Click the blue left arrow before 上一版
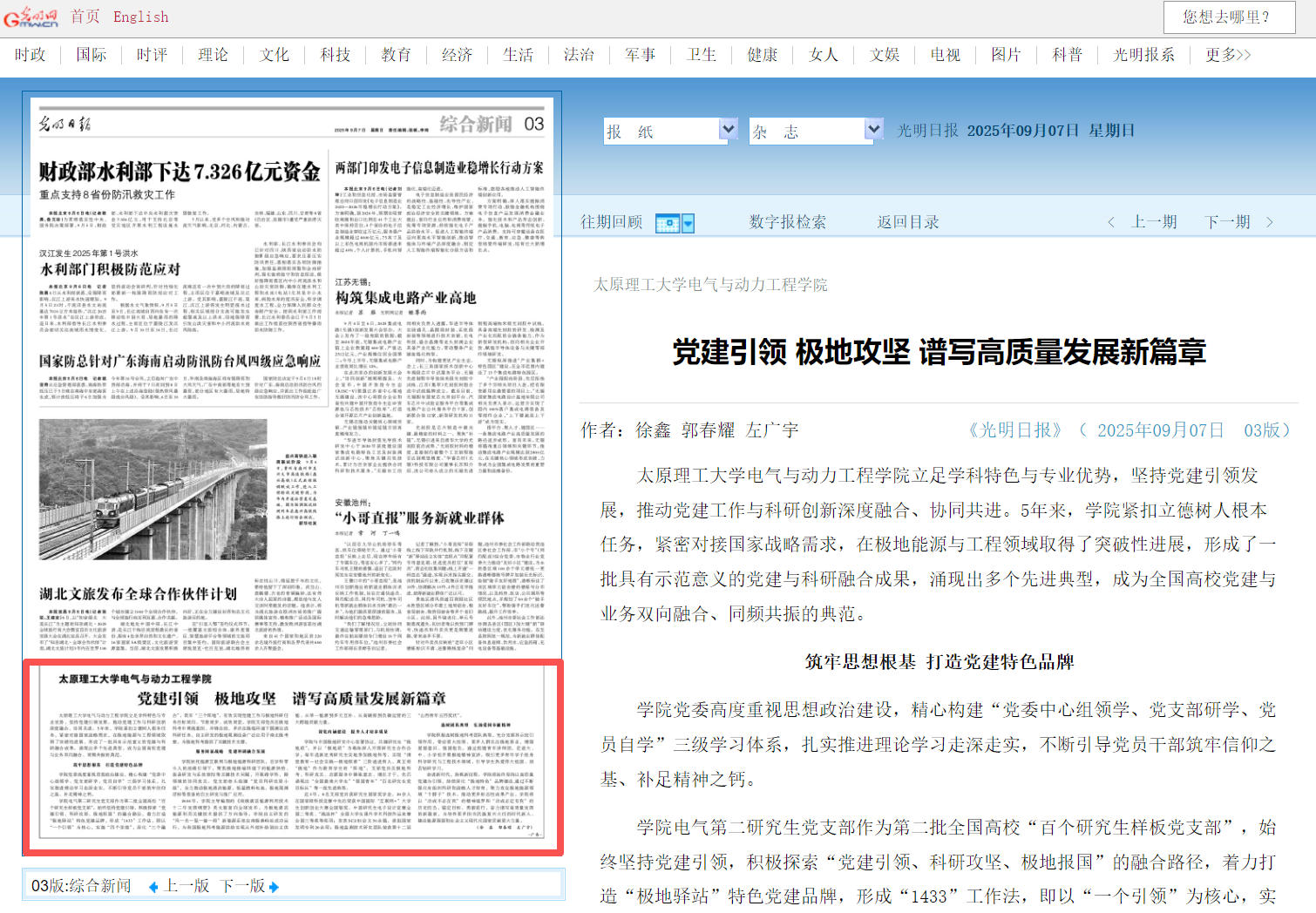1316x913 pixels. coord(153,887)
